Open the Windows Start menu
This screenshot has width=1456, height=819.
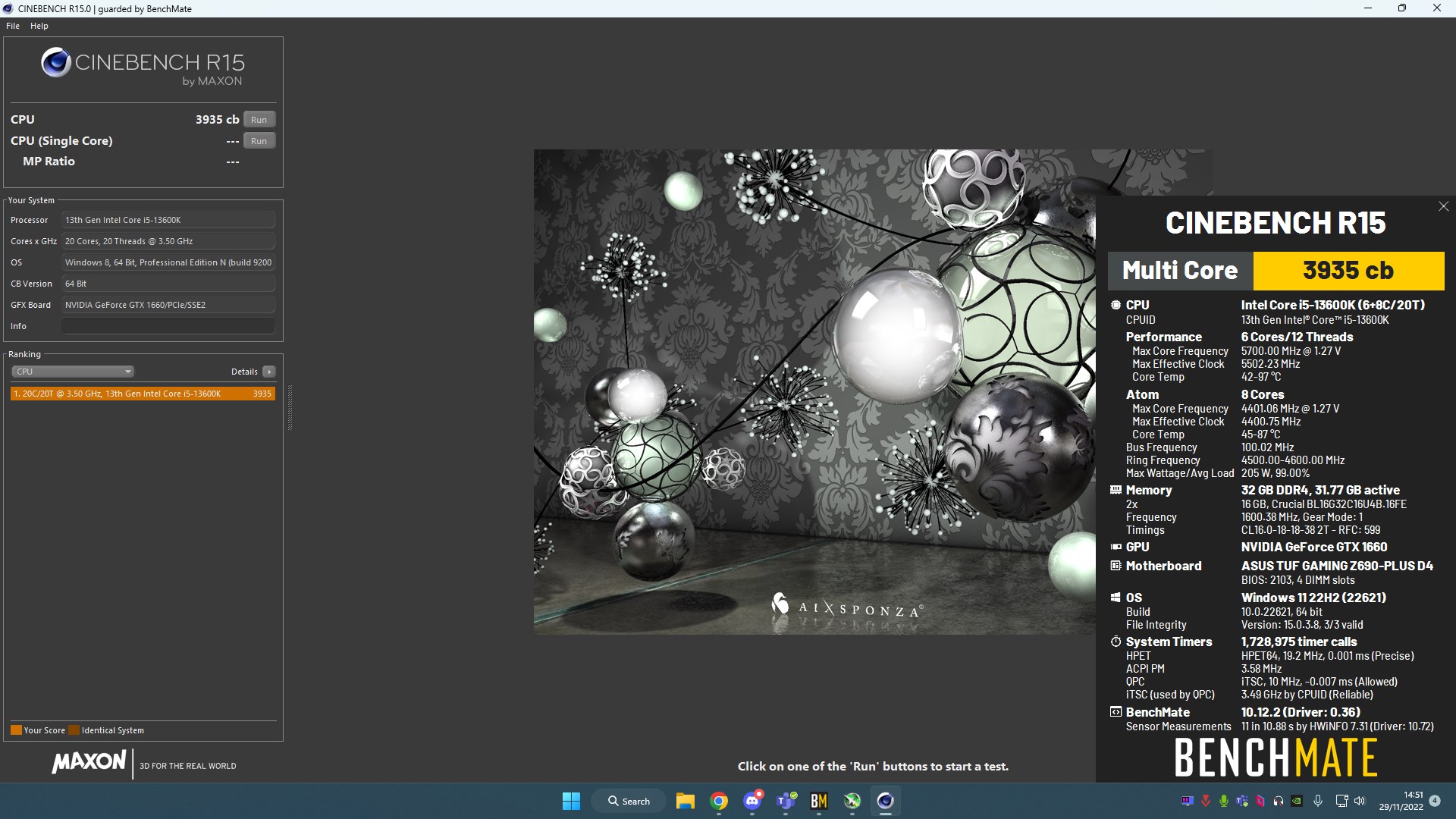(571, 801)
